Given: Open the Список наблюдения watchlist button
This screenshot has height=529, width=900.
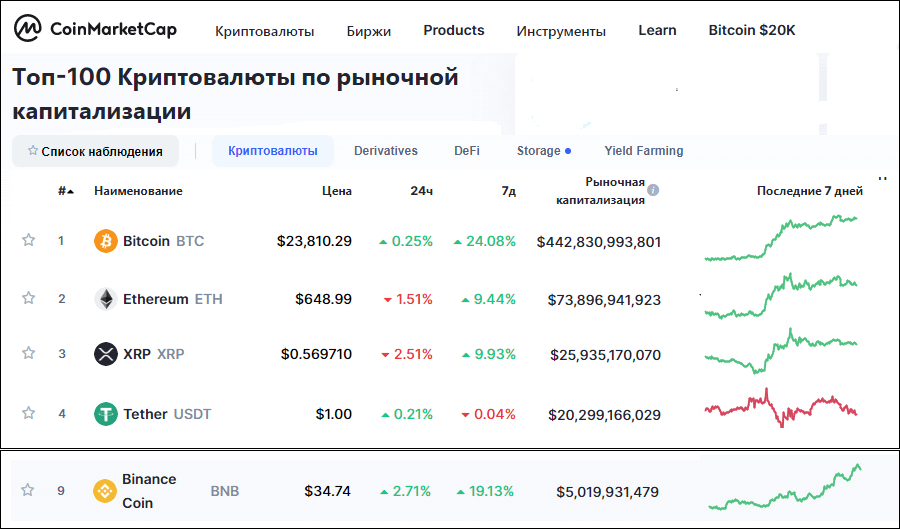Looking at the screenshot, I should (x=95, y=151).
